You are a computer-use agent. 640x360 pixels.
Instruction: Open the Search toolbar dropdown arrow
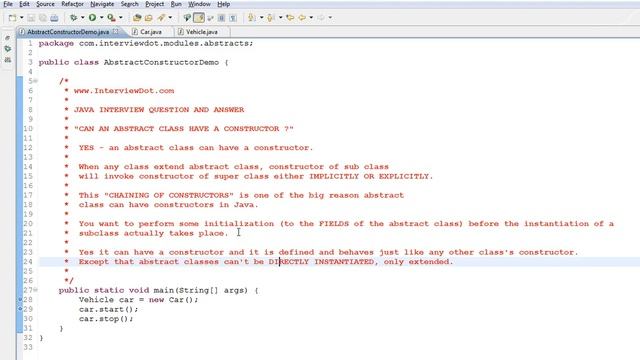coord(170,18)
